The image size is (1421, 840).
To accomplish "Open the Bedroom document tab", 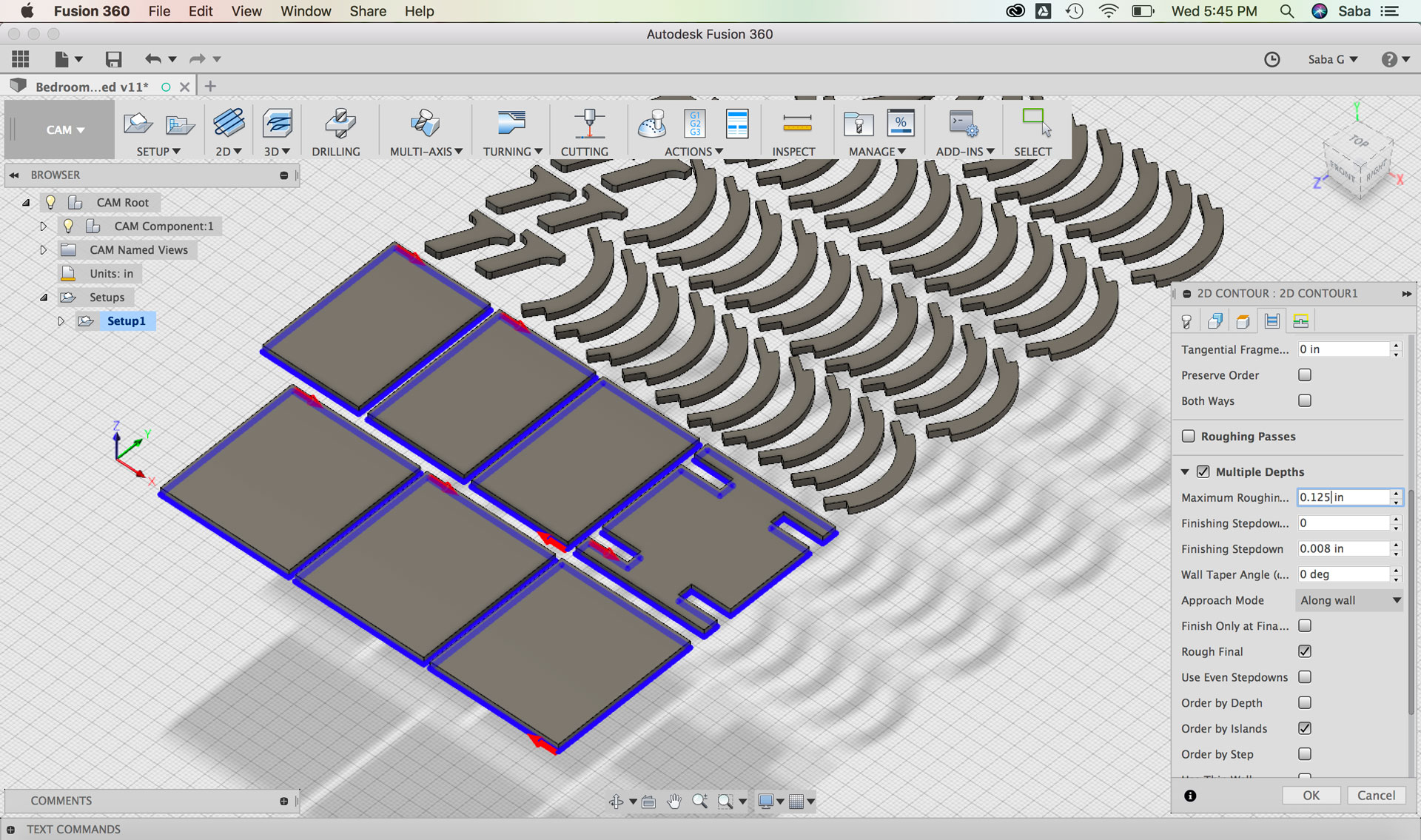I will (92, 87).
